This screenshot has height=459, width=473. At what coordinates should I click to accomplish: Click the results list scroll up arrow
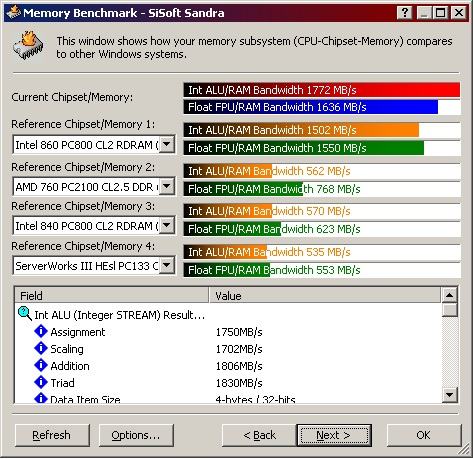[x=450, y=295]
